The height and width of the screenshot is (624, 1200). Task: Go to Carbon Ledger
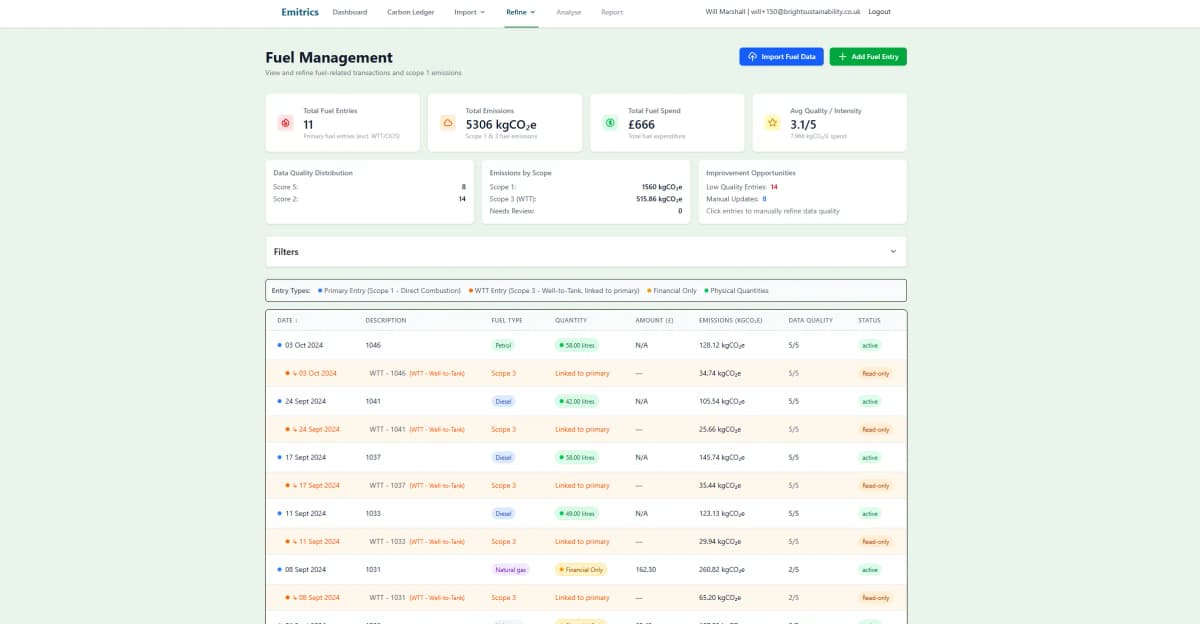tap(411, 12)
